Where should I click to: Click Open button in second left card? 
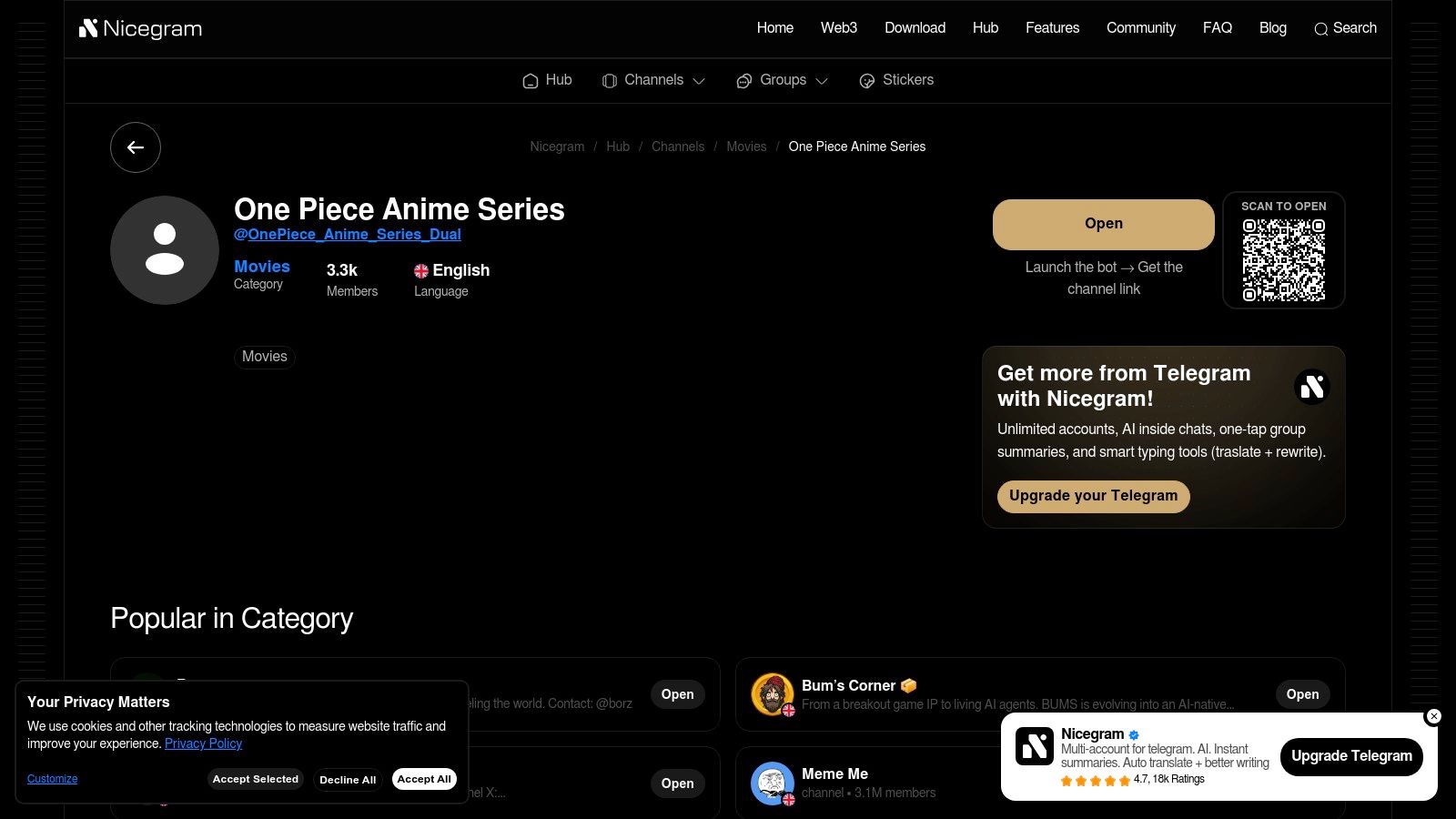pyautogui.click(x=677, y=784)
